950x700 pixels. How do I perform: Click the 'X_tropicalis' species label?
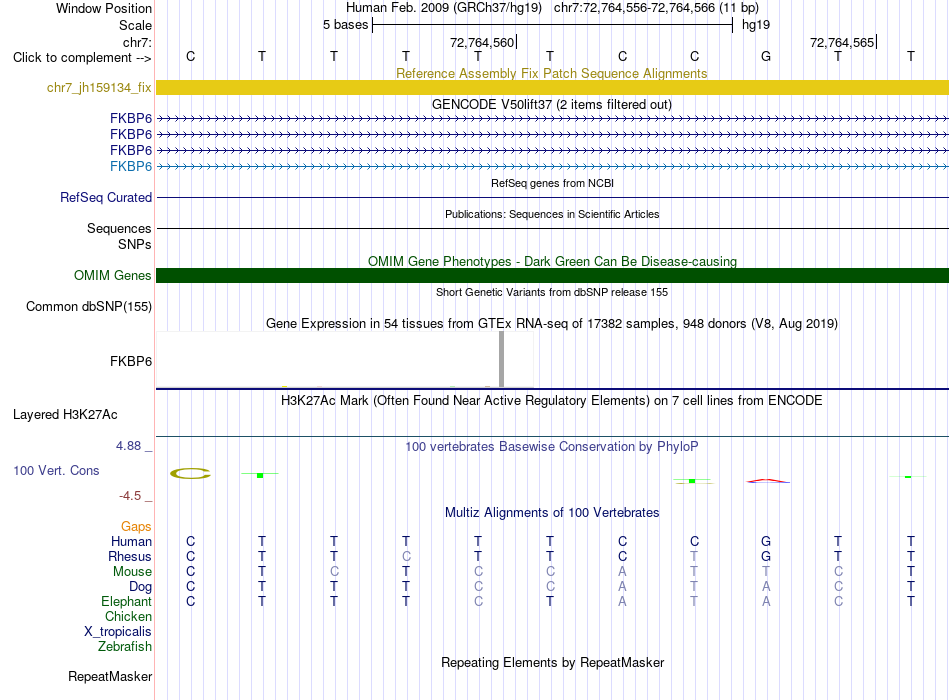tap(118, 632)
